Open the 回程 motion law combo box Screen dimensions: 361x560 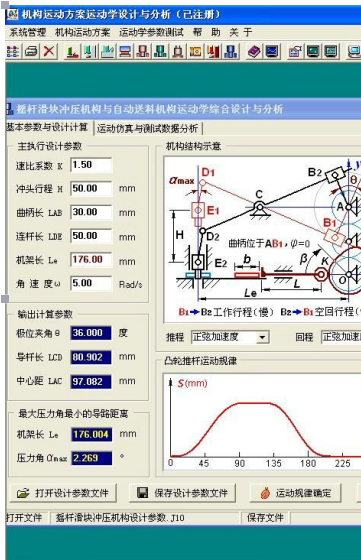click(x=341, y=337)
